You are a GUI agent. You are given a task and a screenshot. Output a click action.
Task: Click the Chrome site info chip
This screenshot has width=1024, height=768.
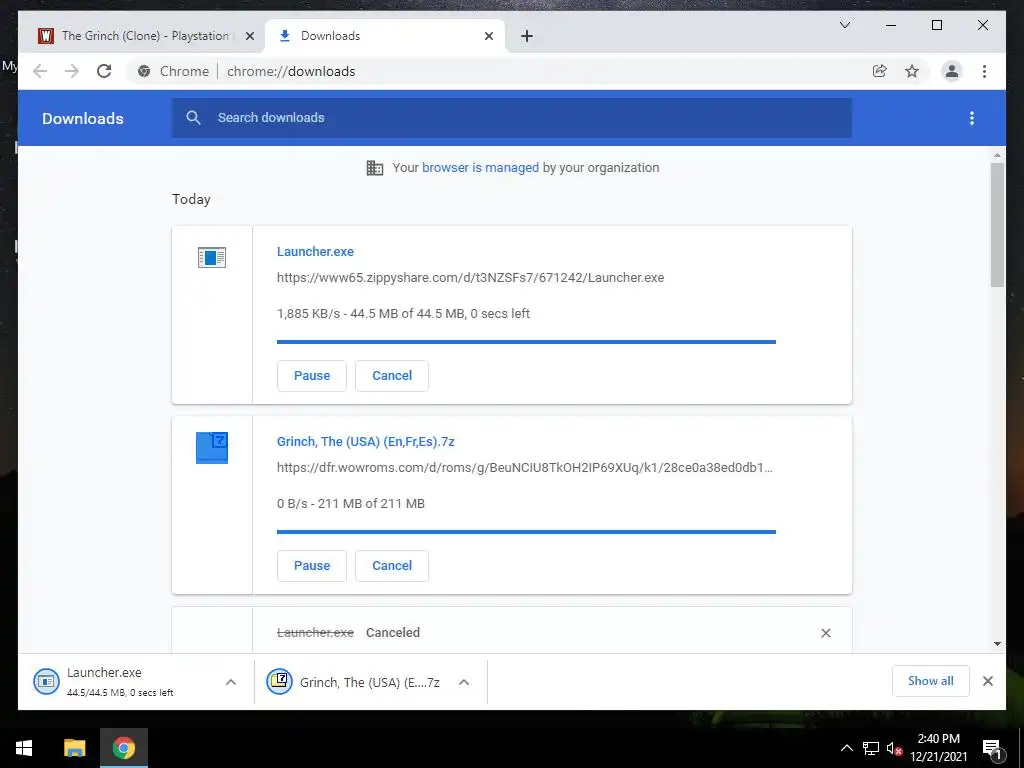point(174,71)
